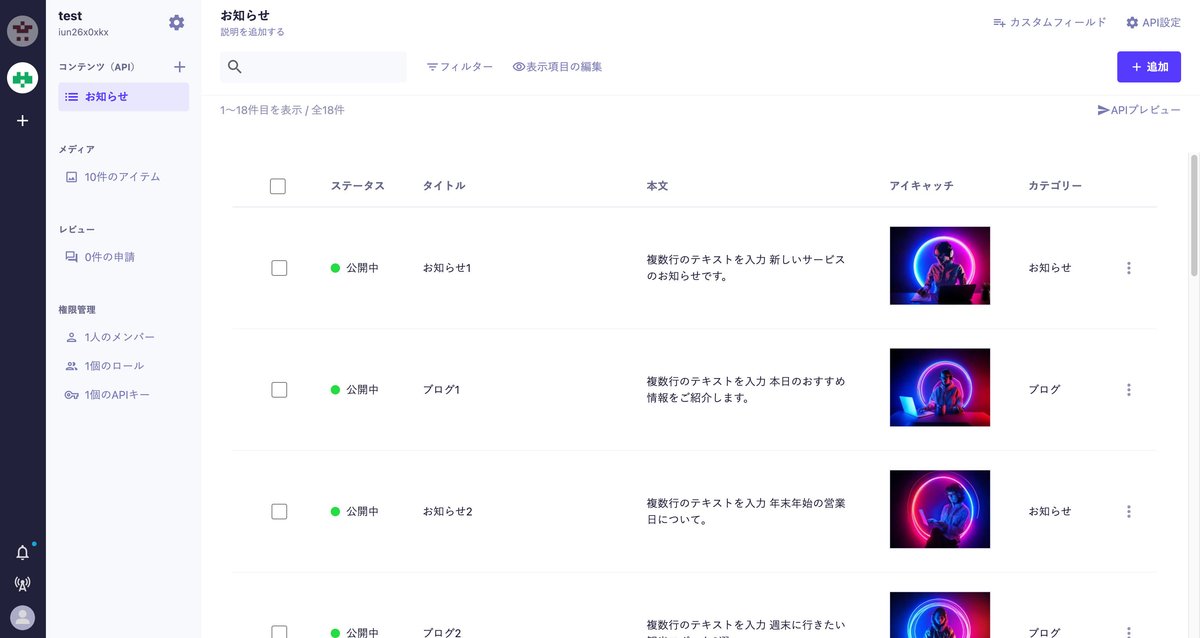Open the more options menu for ブログ1

(1129, 390)
